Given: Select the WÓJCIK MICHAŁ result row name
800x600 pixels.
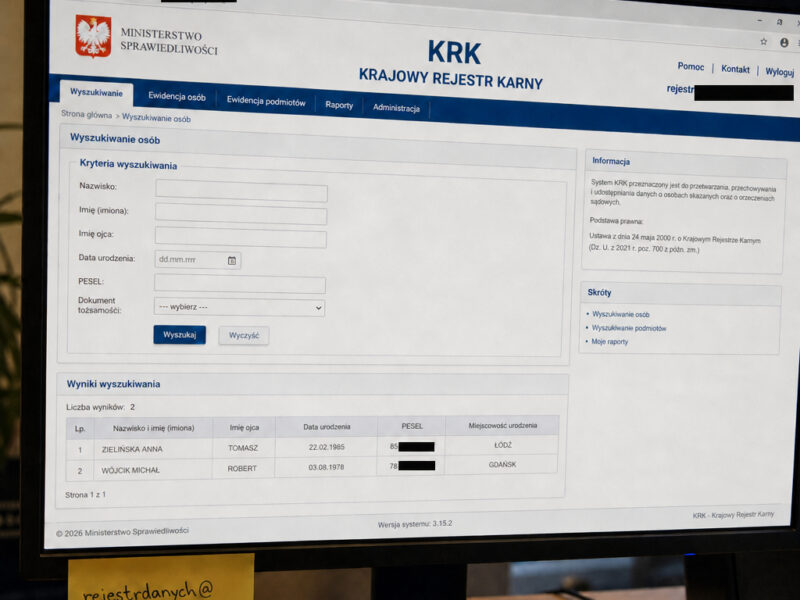Looking at the screenshot, I should pyautogui.click(x=131, y=470).
